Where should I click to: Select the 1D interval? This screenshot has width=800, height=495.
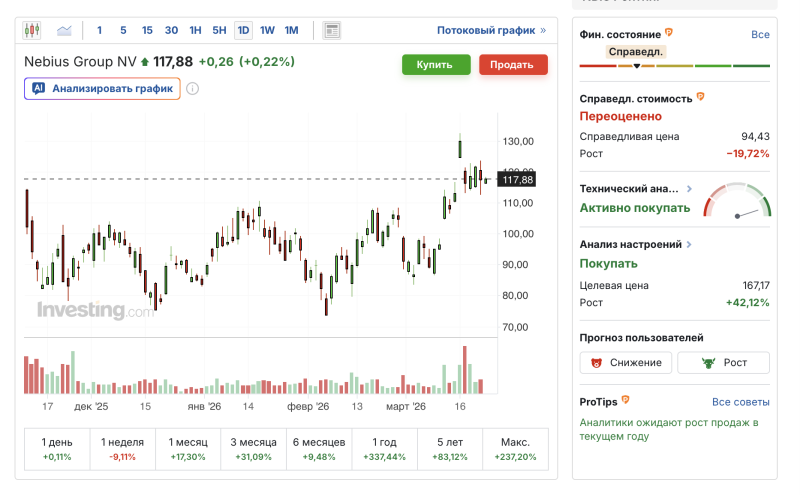(x=243, y=31)
